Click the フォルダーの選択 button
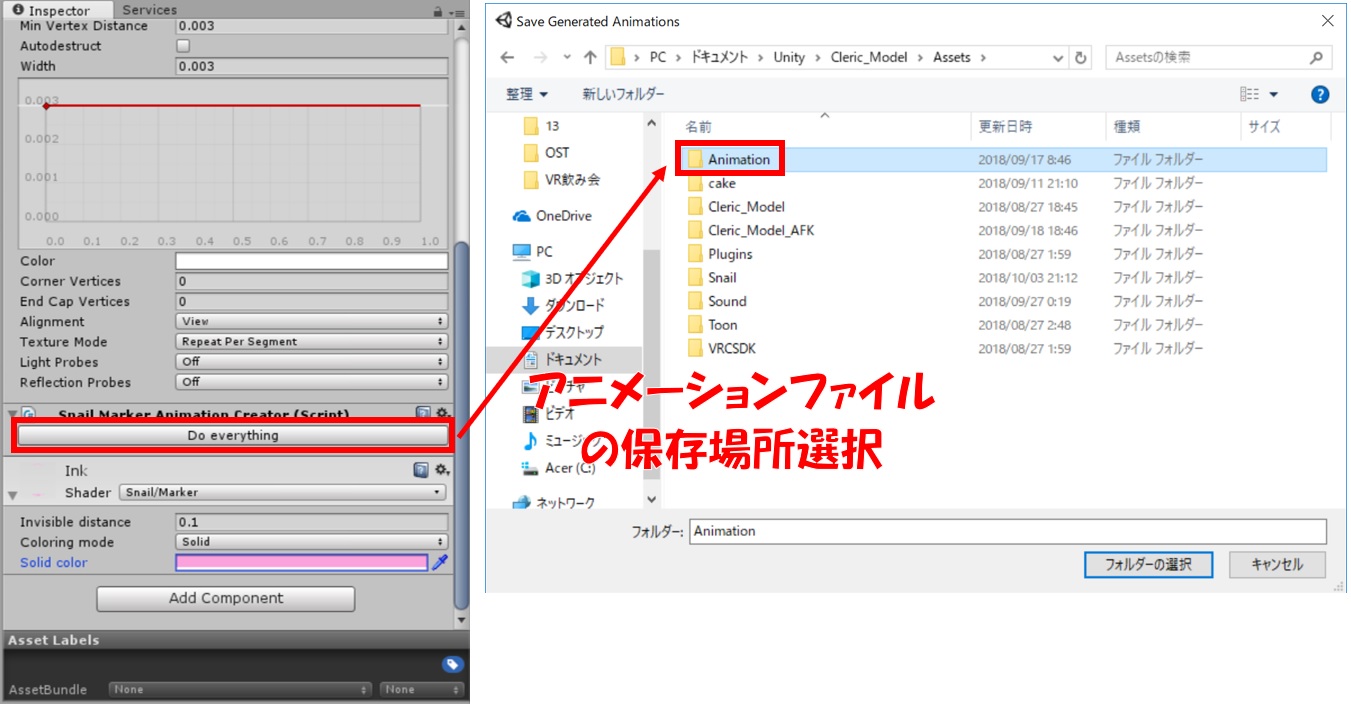This screenshot has height=704, width=1351. coord(1148,564)
